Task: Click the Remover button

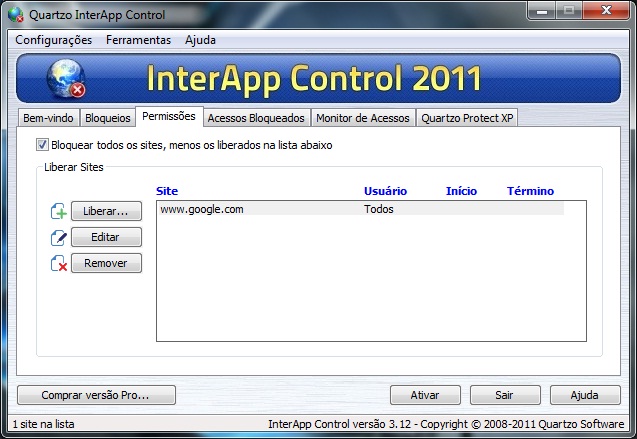Action: pyautogui.click(x=106, y=263)
